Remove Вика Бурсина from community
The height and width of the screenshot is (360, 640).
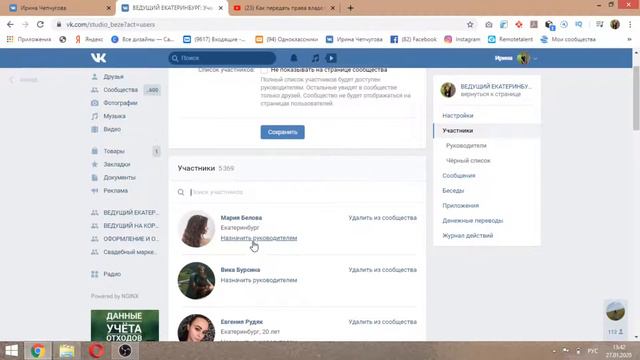(x=382, y=270)
